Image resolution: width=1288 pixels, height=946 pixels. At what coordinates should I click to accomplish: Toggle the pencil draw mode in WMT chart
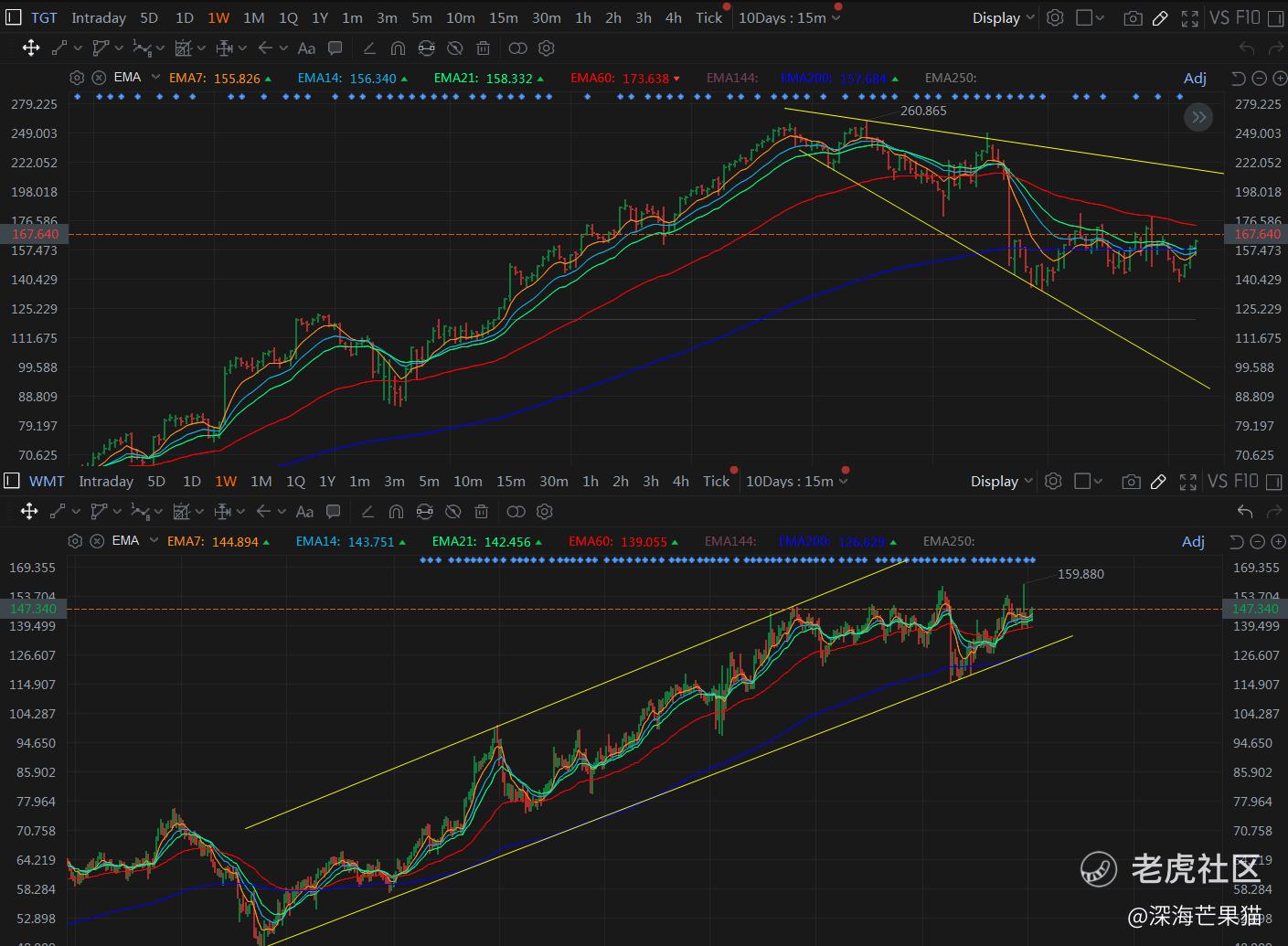tap(1158, 482)
